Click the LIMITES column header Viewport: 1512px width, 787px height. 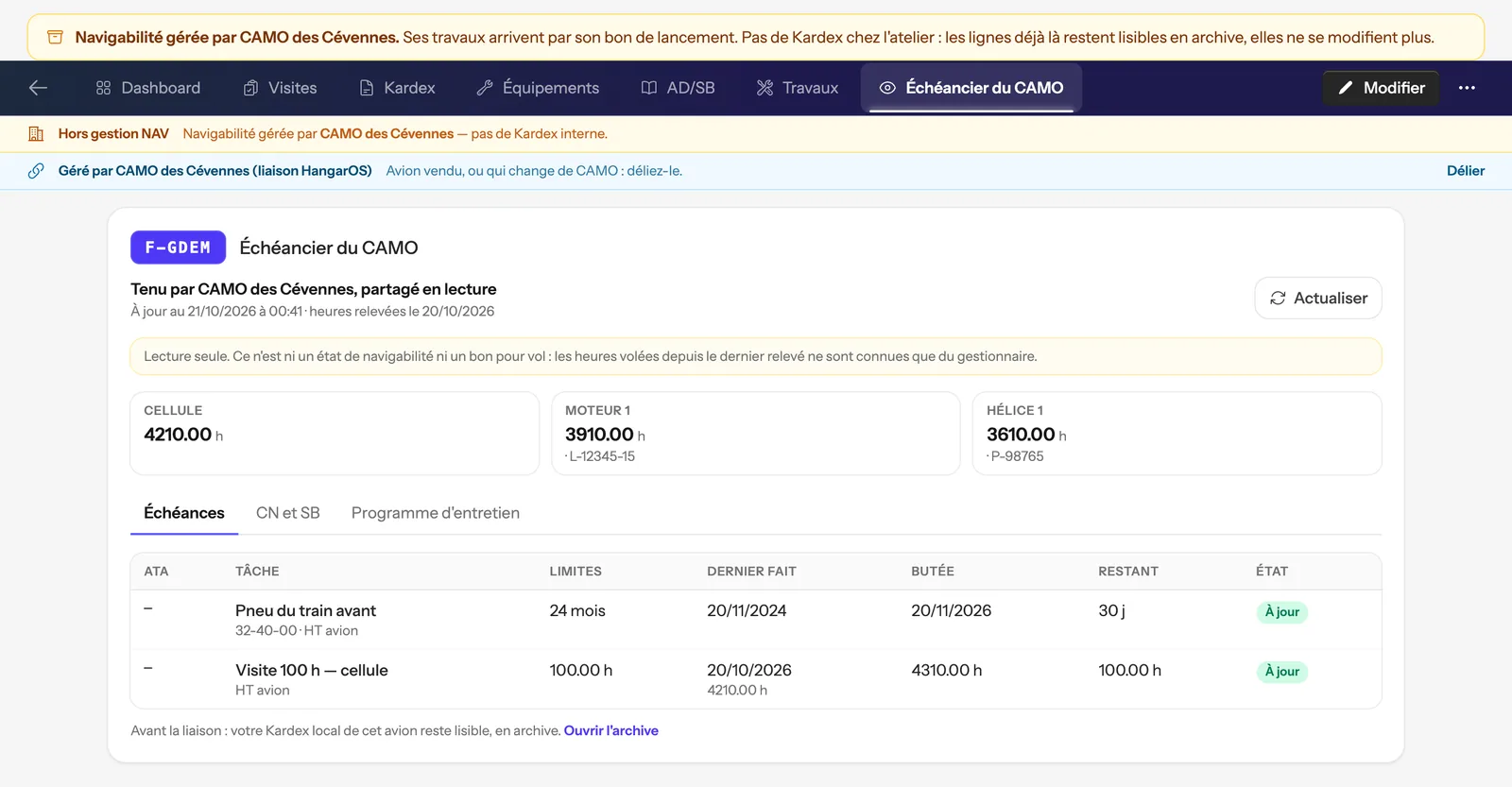[x=576, y=572]
